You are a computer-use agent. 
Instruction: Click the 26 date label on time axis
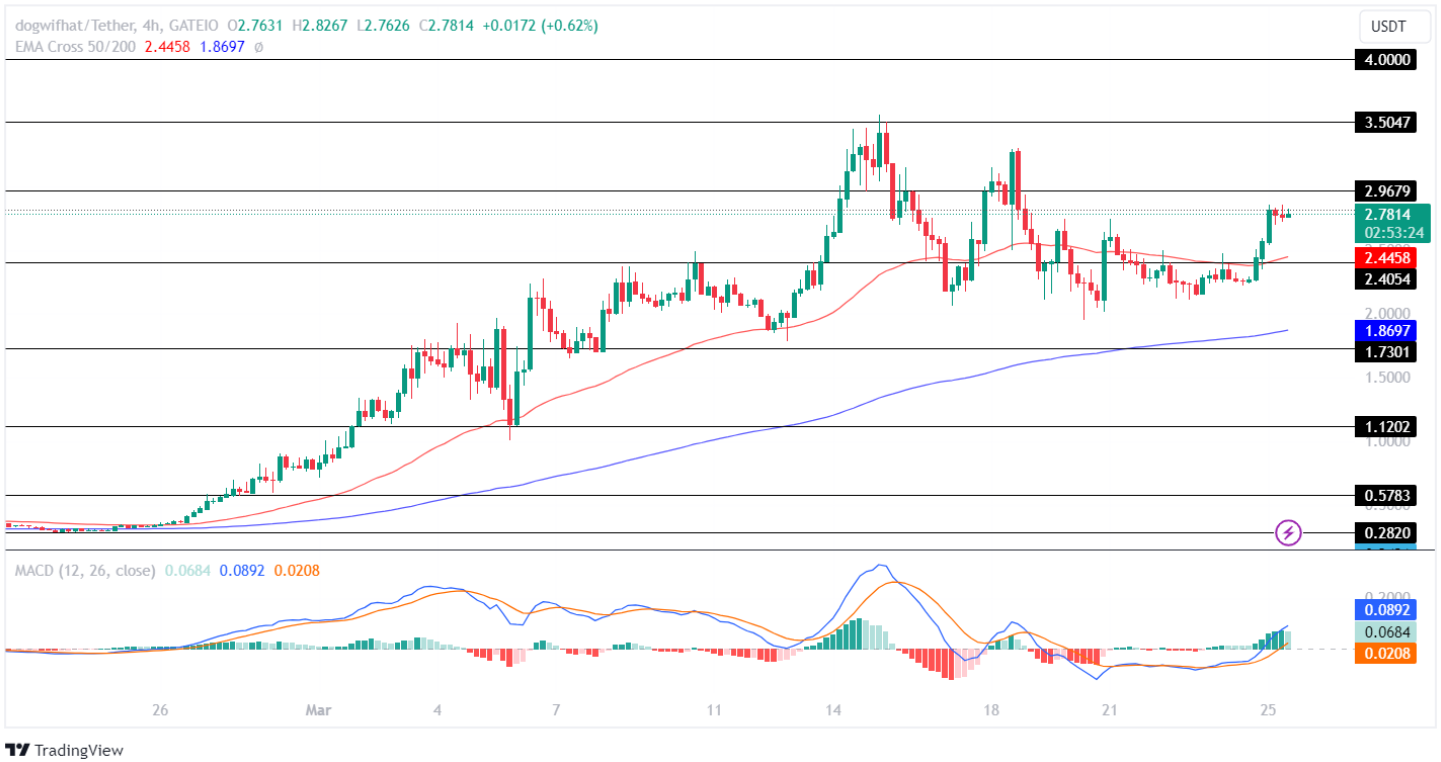(x=160, y=710)
